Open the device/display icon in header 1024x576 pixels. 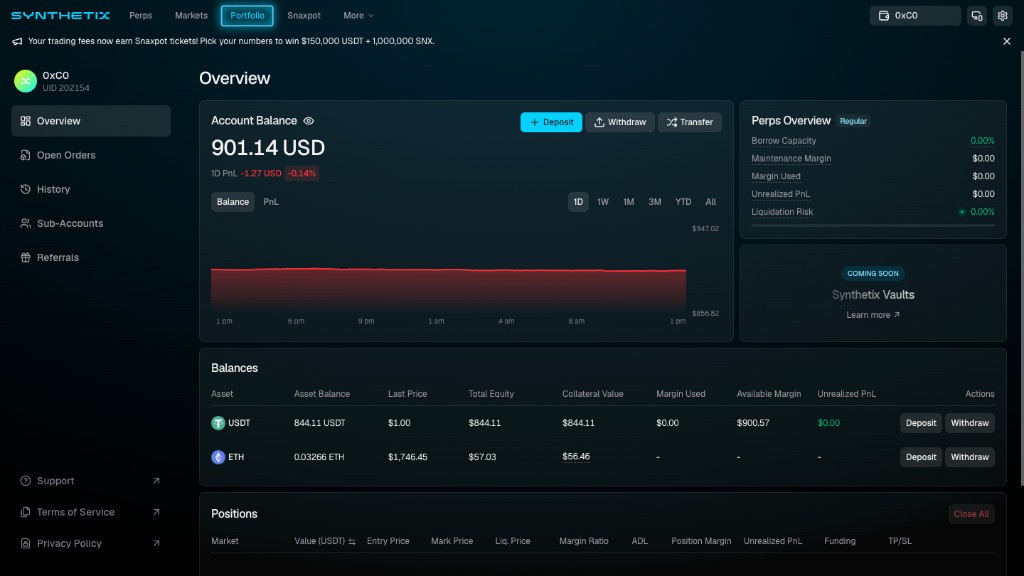[977, 16]
